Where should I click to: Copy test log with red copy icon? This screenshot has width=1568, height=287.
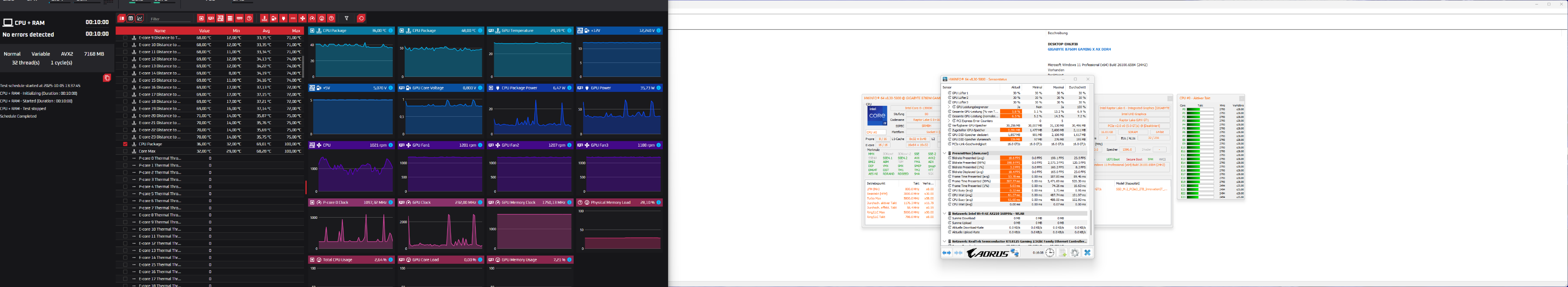tap(107, 78)
